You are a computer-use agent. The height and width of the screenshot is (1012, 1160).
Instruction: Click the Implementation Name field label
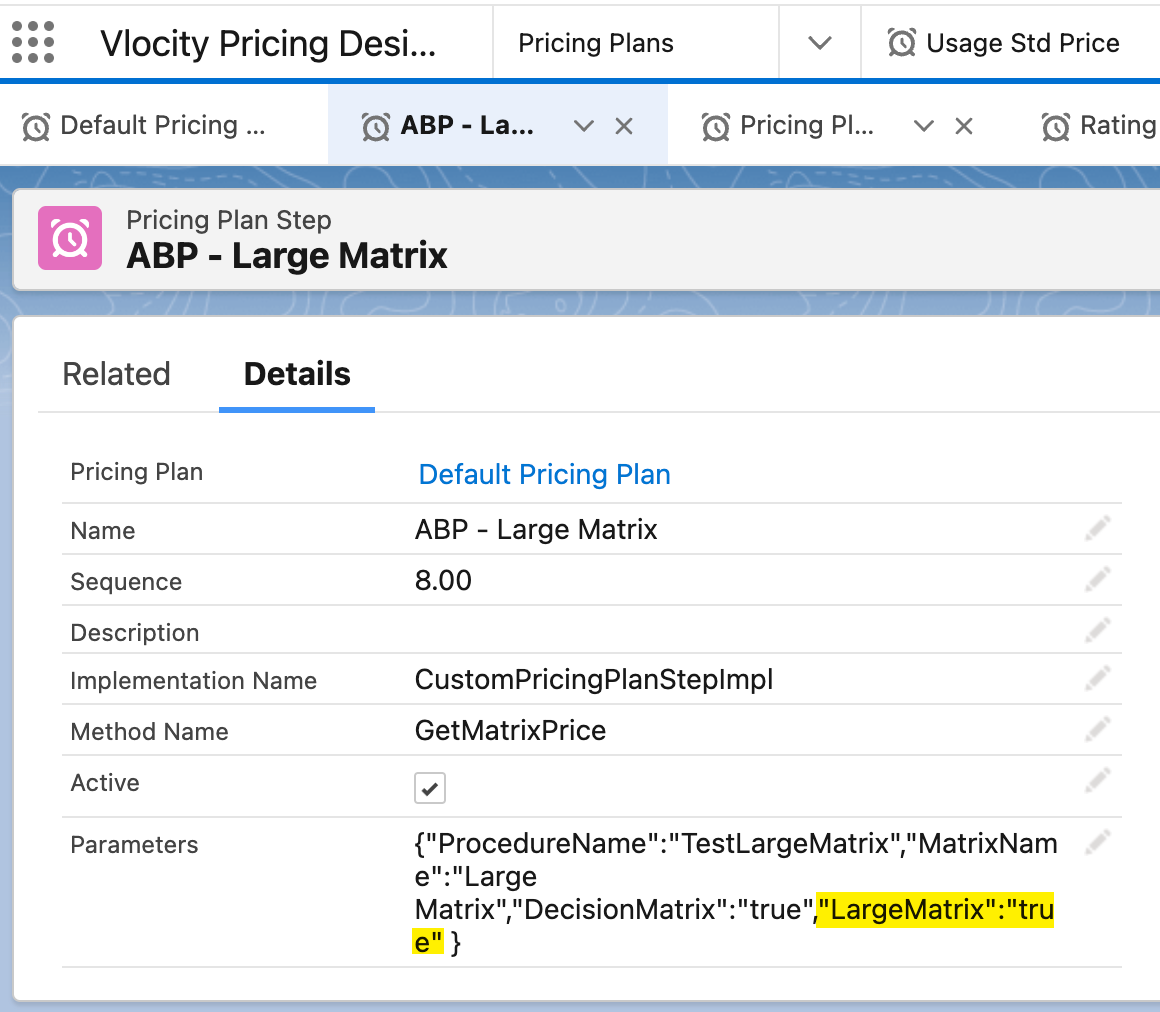coord(193,681)
